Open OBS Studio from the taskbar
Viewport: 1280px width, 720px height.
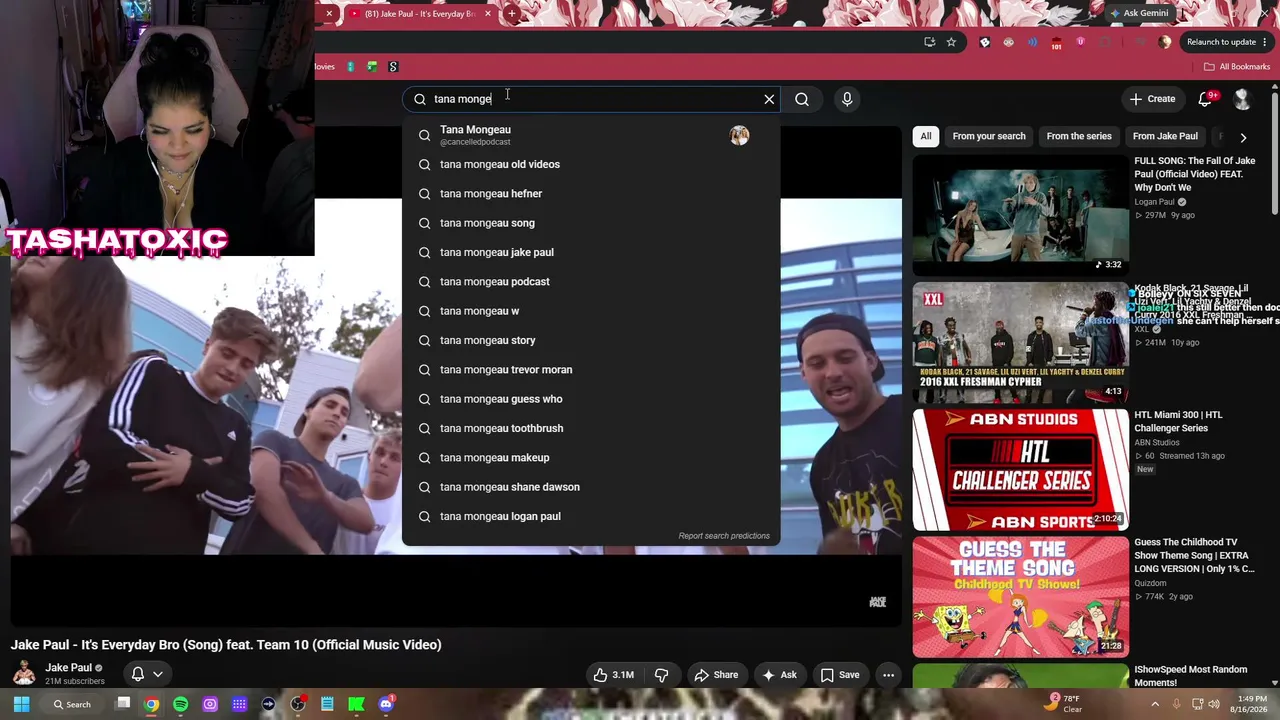tap(297, 704)
